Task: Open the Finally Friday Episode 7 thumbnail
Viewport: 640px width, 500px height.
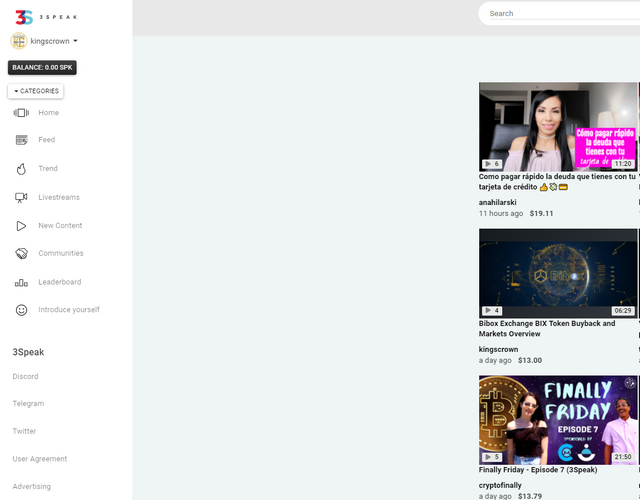Action: 558,420
